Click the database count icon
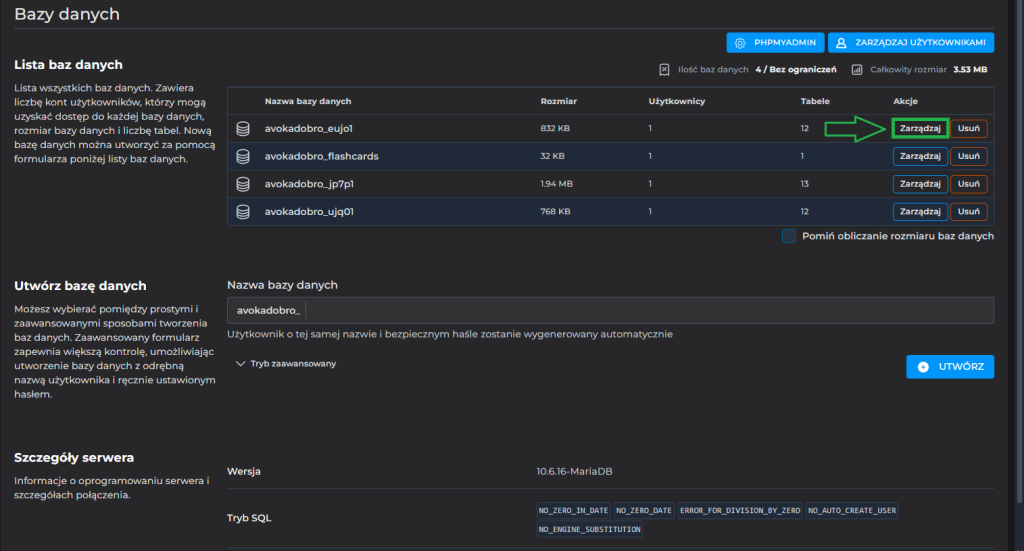The height and width of the screenshot is (551, 1024). [x=664, y=70]
